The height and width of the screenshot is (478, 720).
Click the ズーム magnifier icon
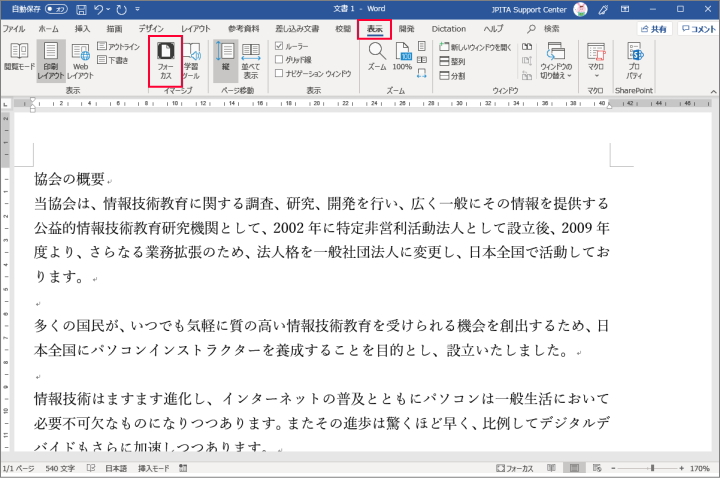[x=376, y=58]
